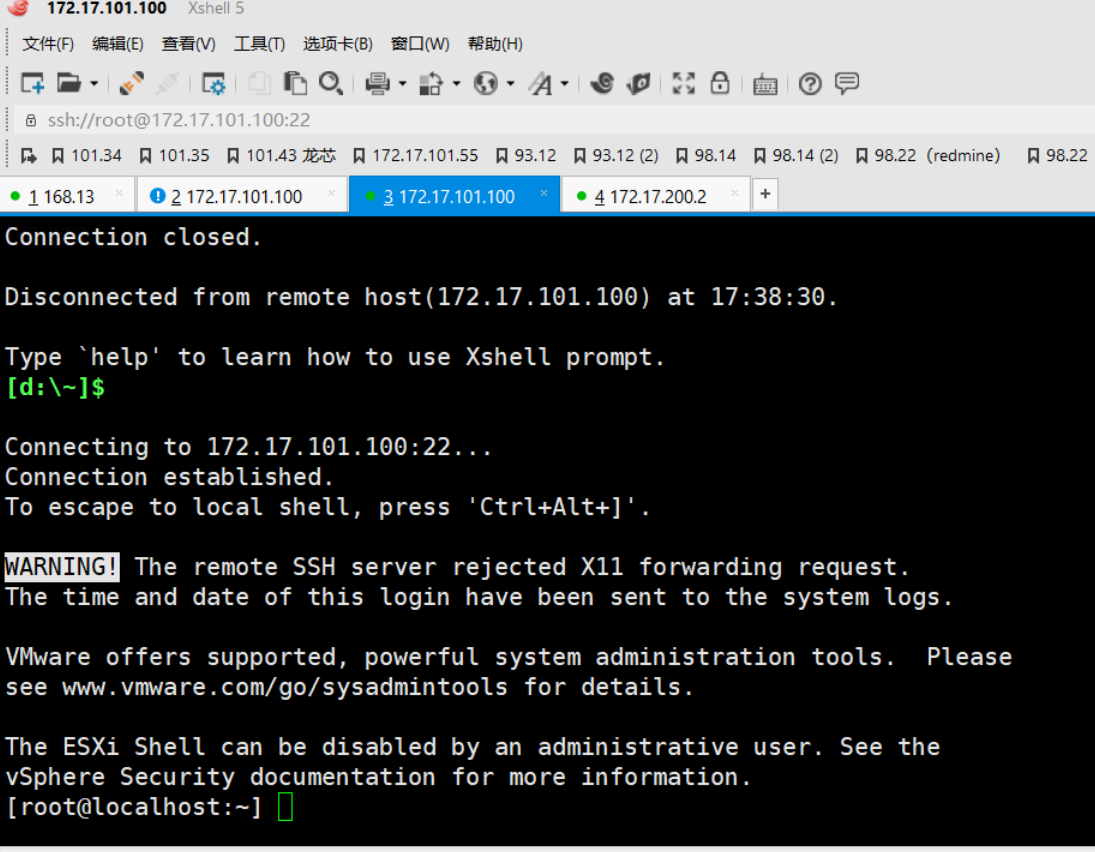The width and height of the screenshot is (1095, 852).
Task: Click the Open session folder icon
Action: pyautogui.click(x=68, y=84)
